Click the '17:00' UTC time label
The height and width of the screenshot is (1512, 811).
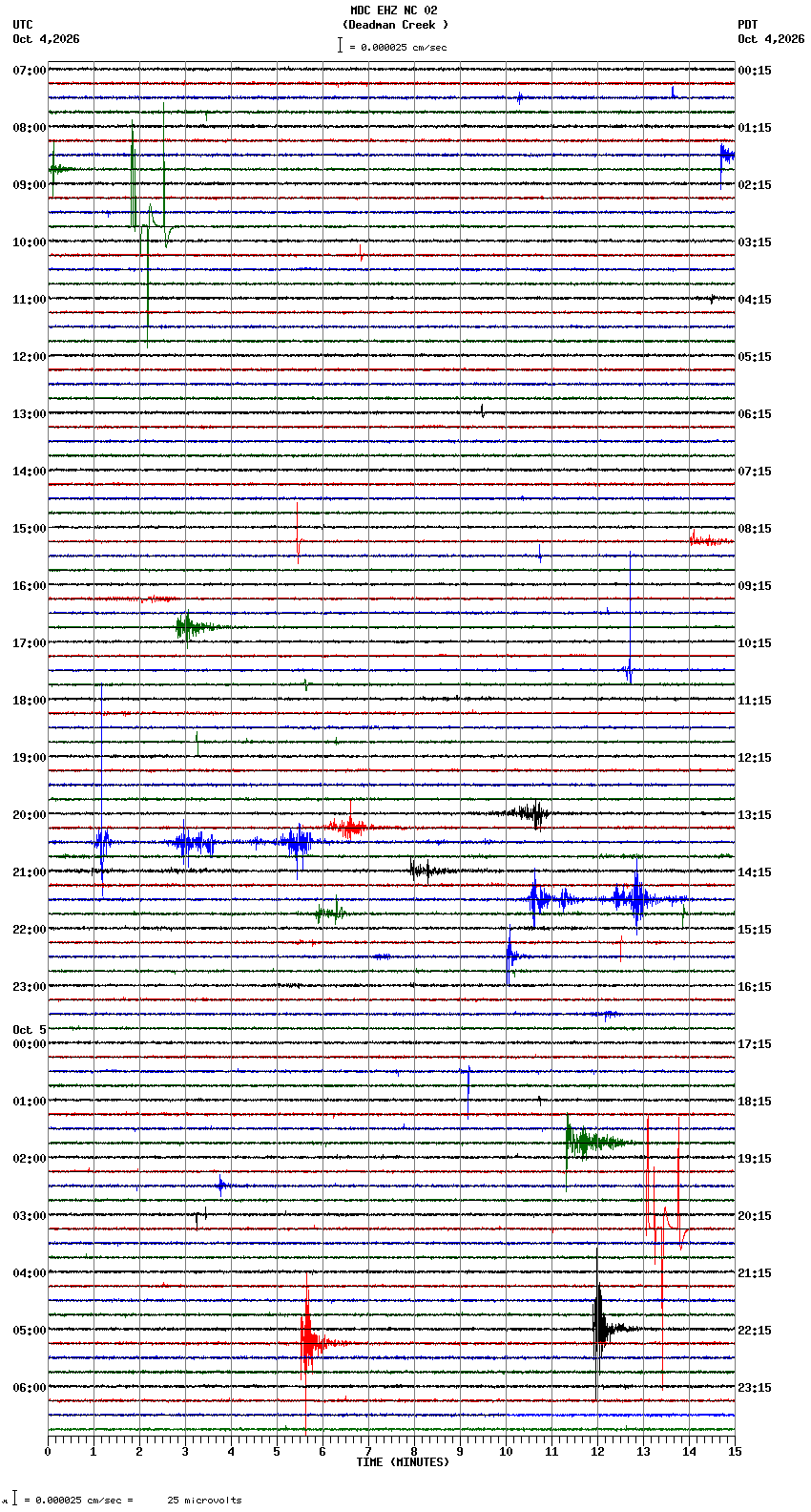(30, 643)
